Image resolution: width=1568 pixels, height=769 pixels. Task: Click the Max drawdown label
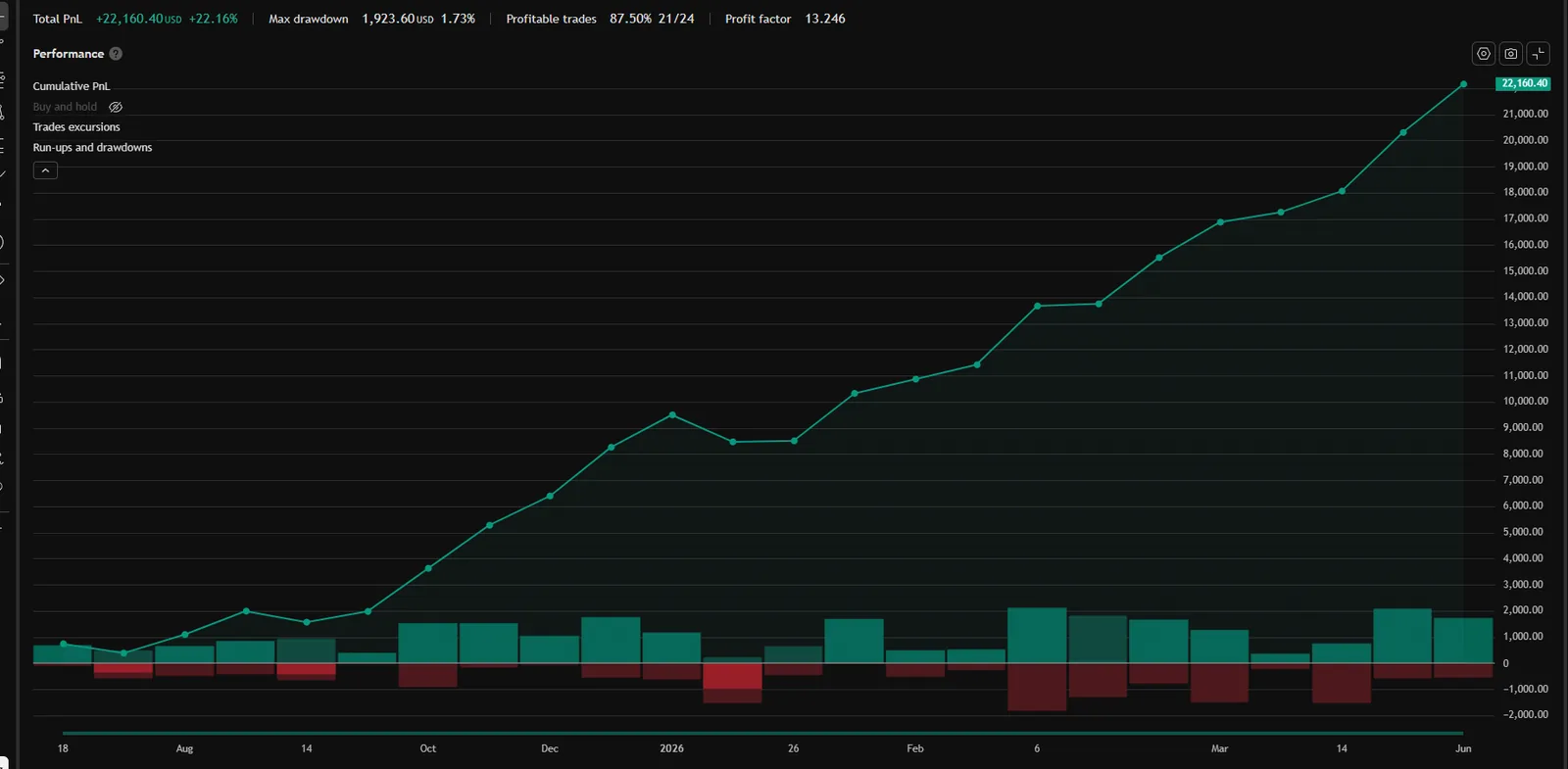pos(309,19)
